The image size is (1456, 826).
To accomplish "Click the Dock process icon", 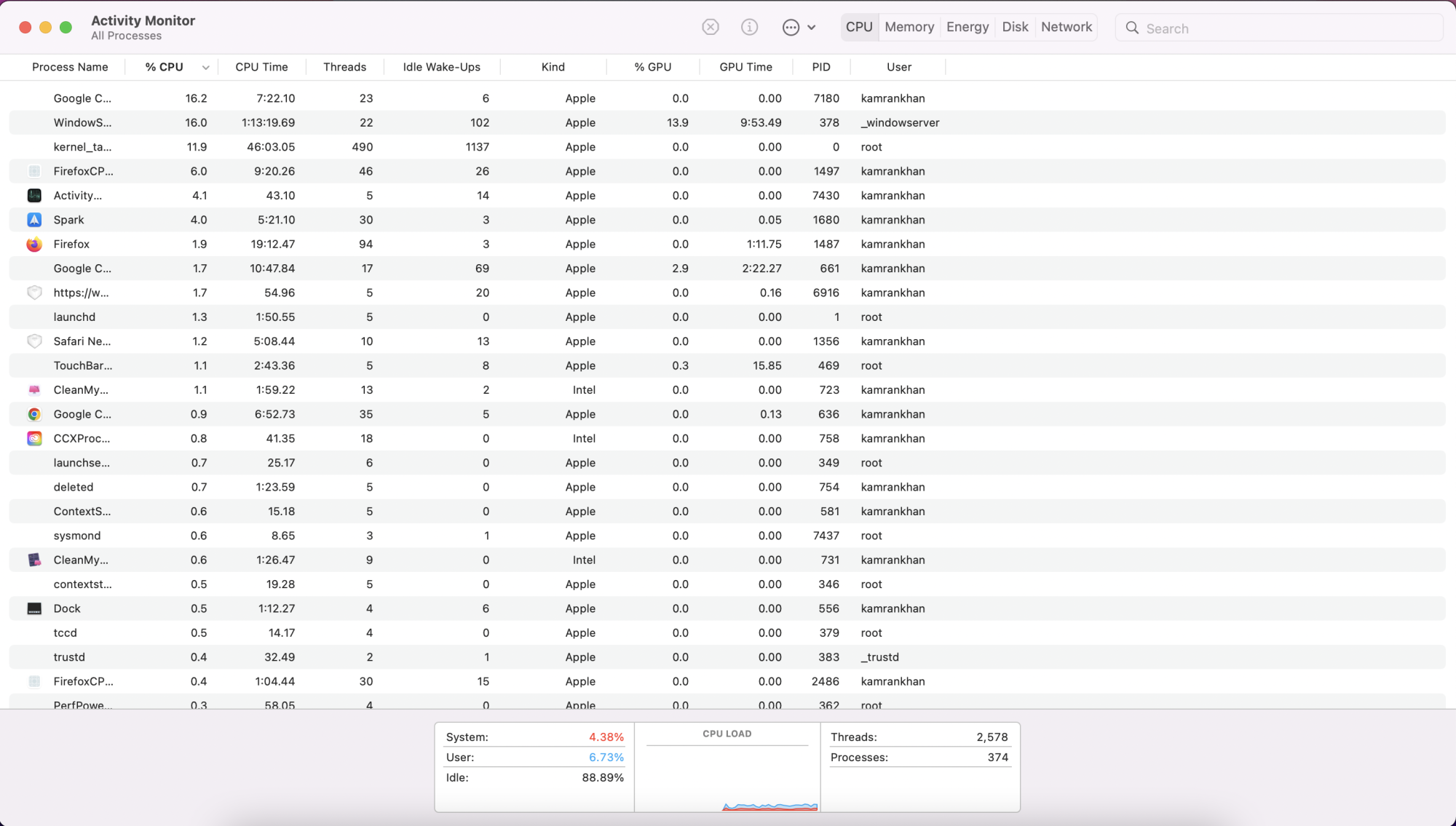I will tap(34, 608).
